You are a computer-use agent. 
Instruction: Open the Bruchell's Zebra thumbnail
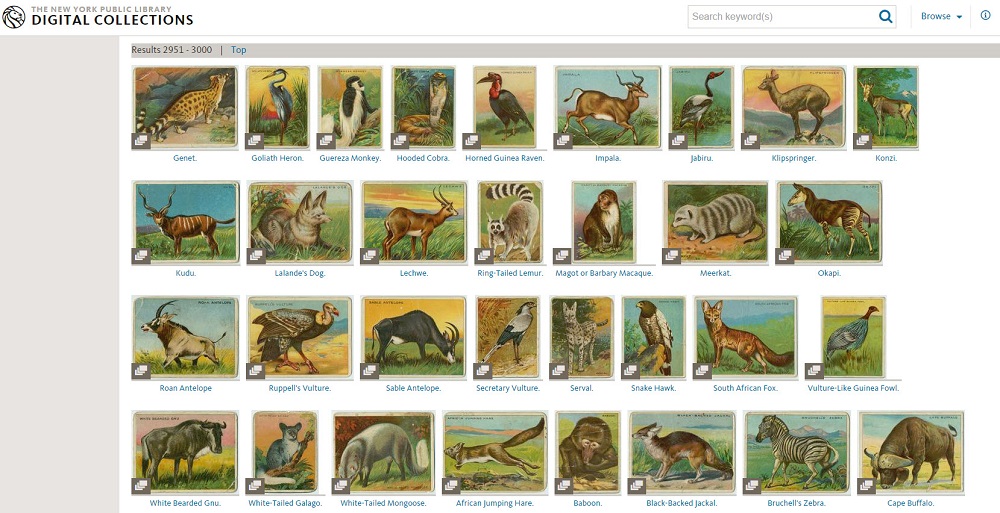click(797, 452)
